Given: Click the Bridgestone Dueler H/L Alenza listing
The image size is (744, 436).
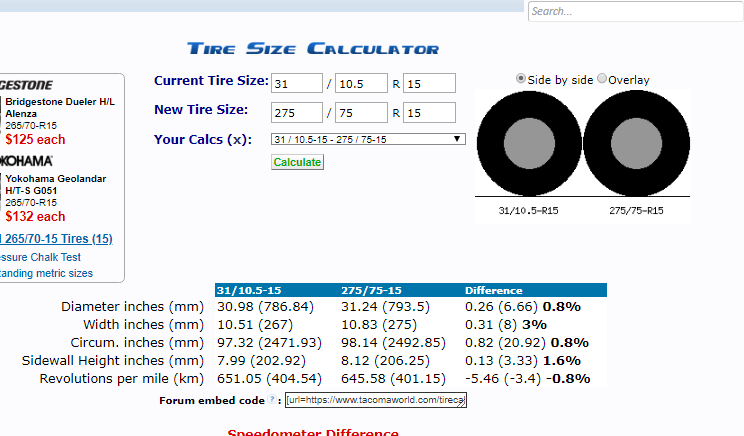Looking at the screenshot, I should point(62,107).
